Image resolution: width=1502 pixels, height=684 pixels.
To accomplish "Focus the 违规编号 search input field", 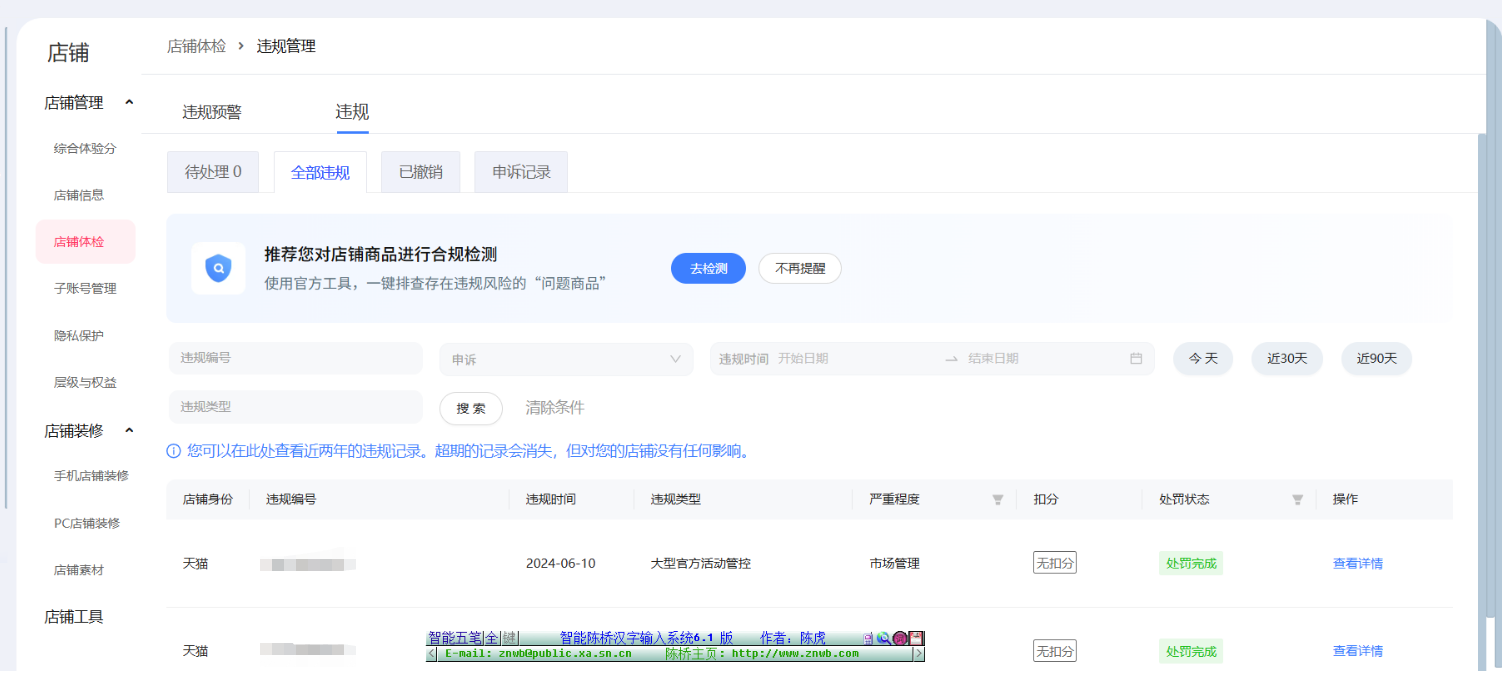I will point(295,358).
